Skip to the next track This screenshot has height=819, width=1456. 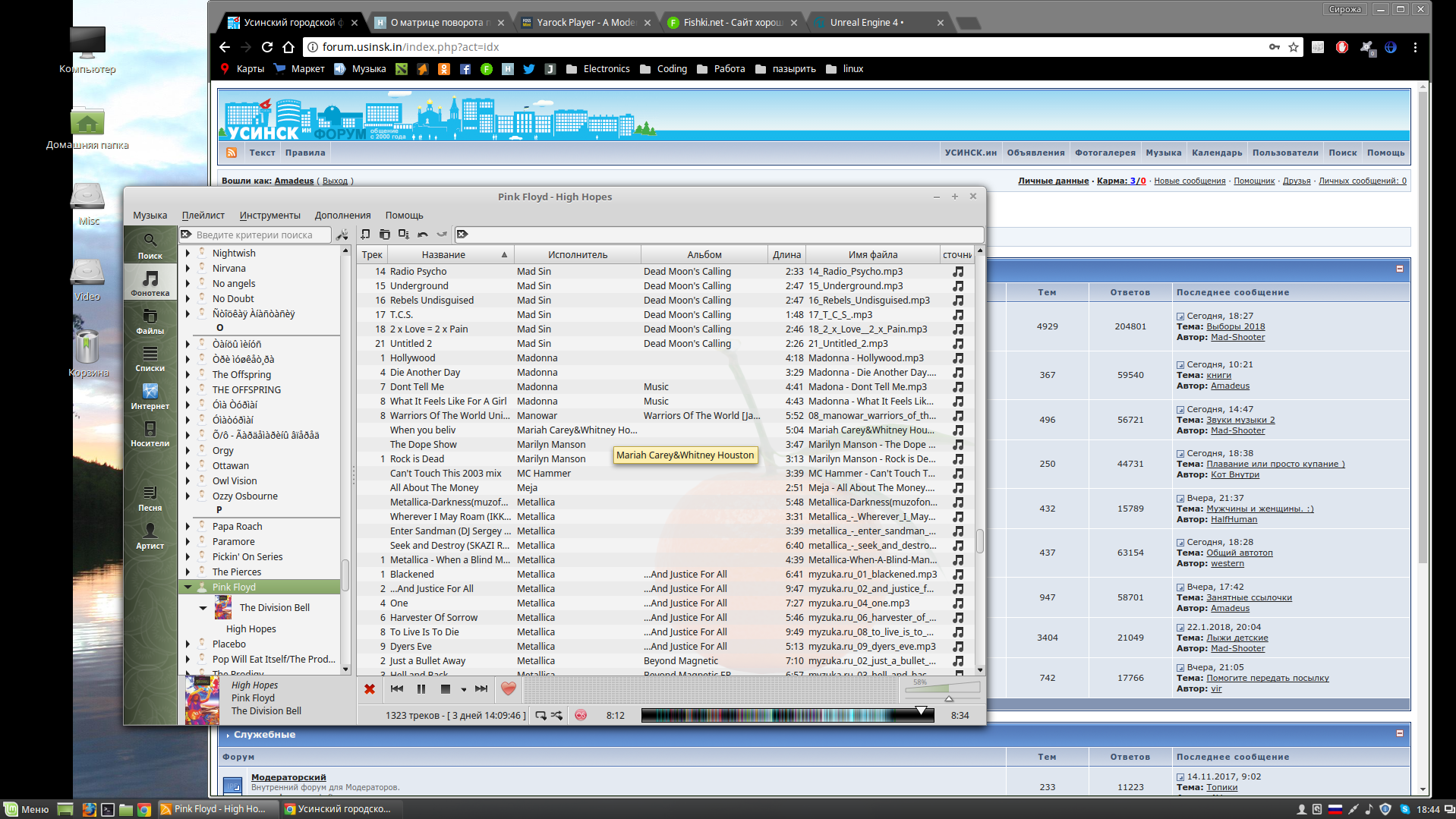(481, 689)
